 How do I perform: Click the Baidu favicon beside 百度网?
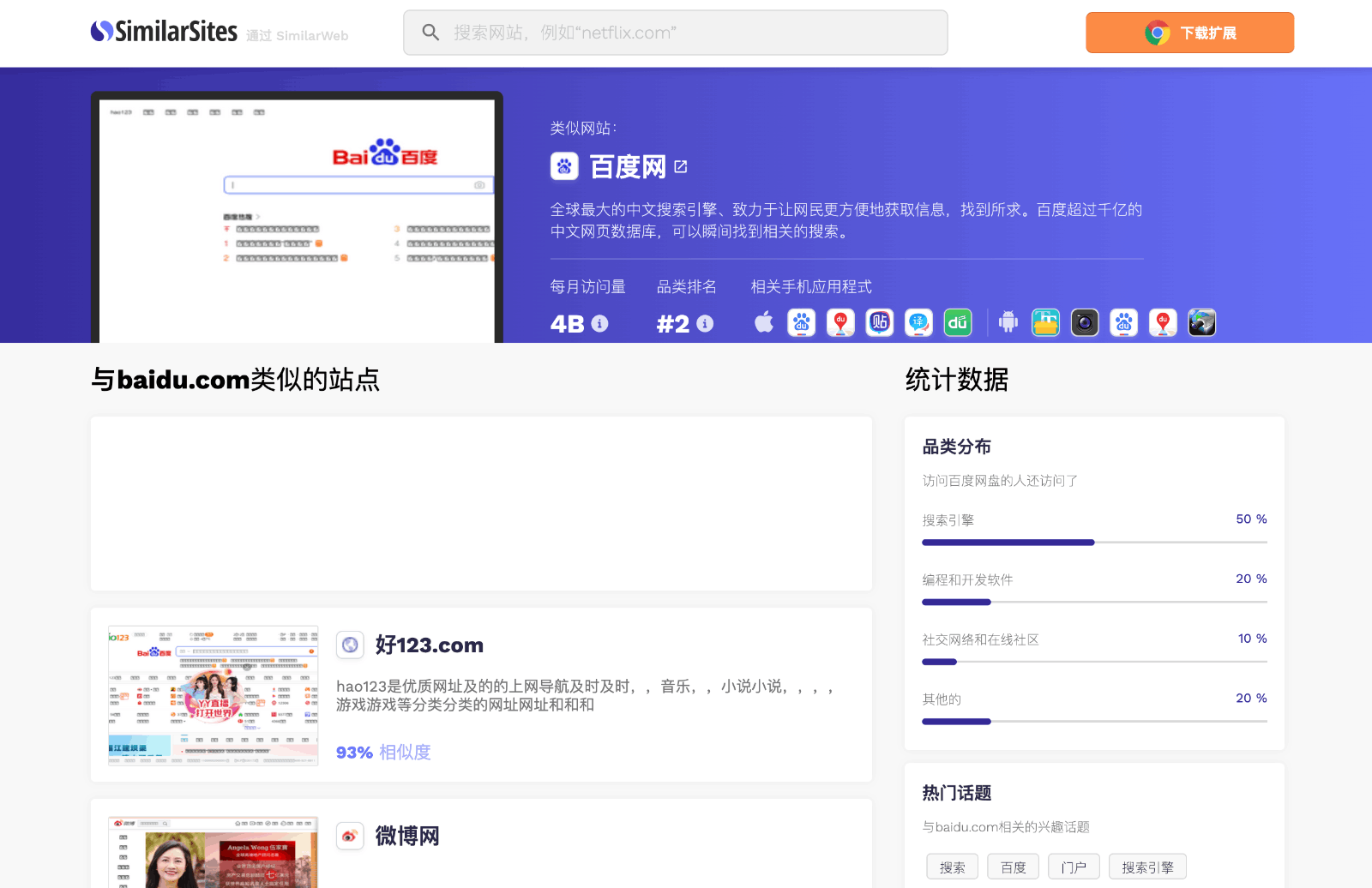[x=564, y=166]
